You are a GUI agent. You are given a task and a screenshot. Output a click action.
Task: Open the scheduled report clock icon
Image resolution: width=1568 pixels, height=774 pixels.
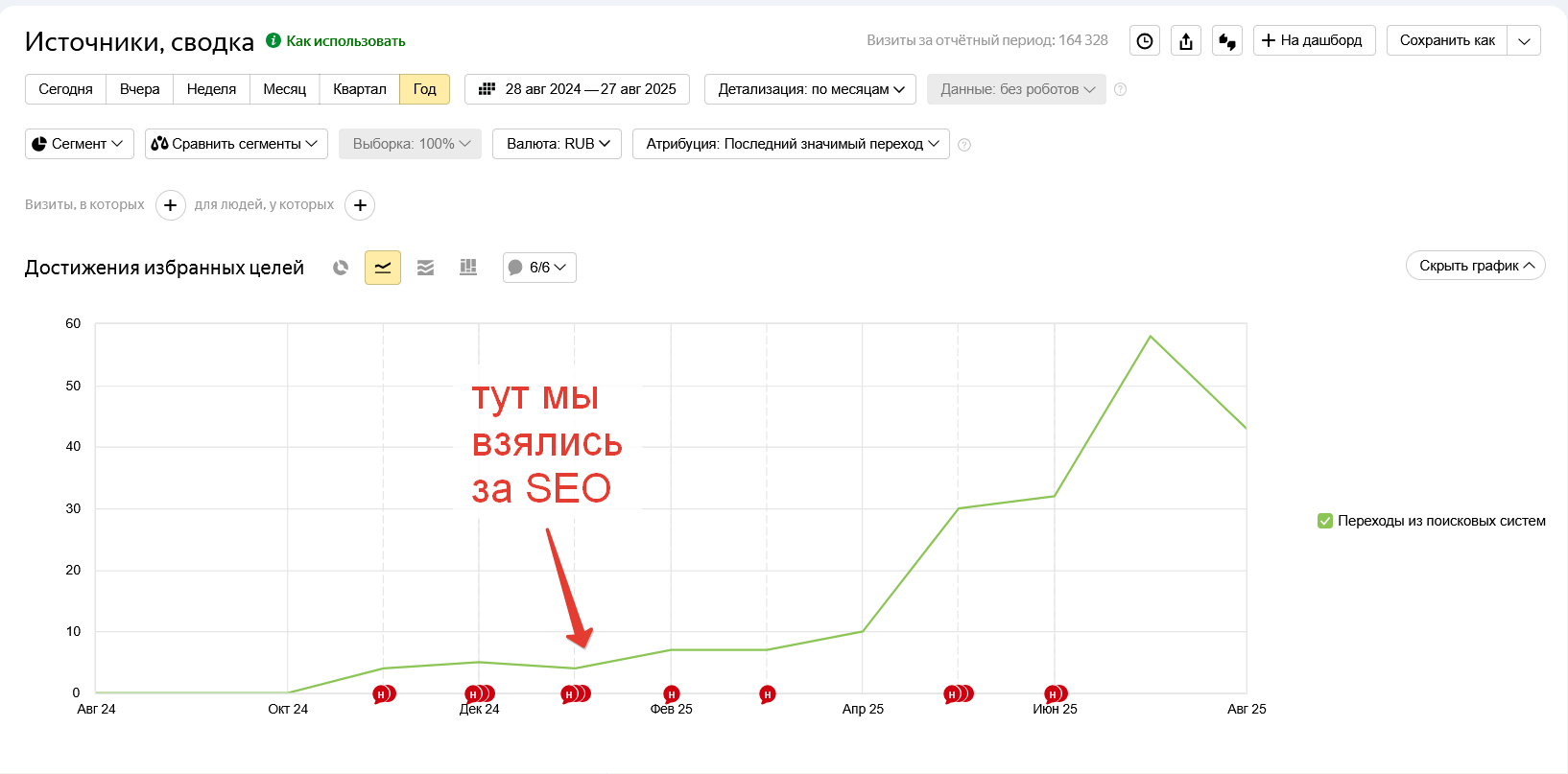point(1144,41)
